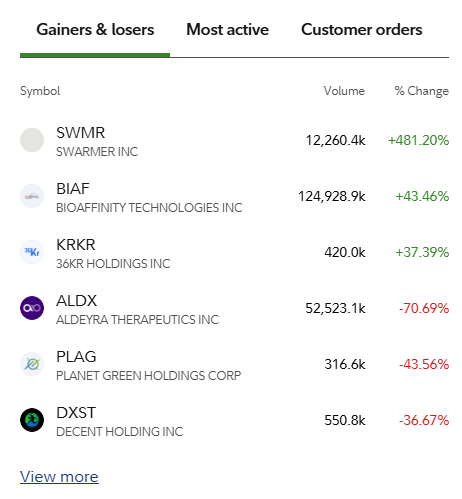Click the Symbol column header
Image resolution: width=462 pixels, height=499 pixels.
(40, 91)
